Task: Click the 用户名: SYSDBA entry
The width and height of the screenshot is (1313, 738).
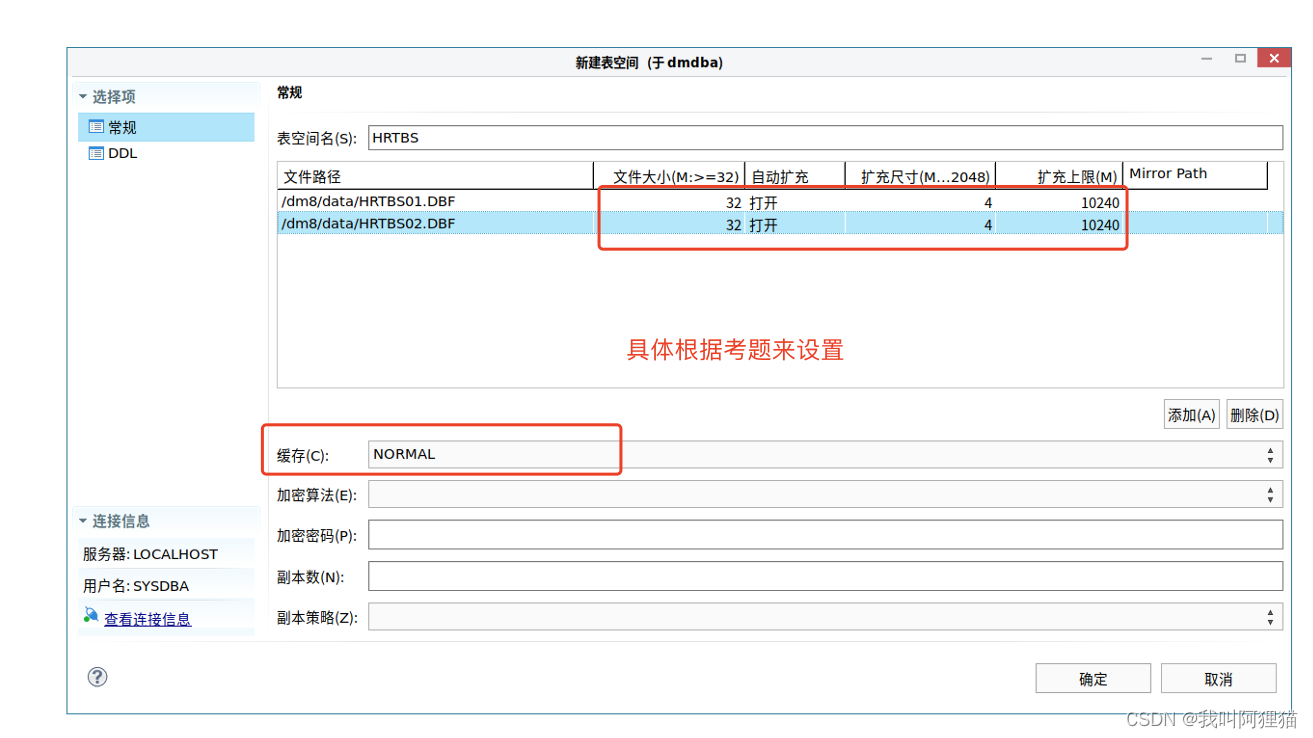Action: pos(136,586)
